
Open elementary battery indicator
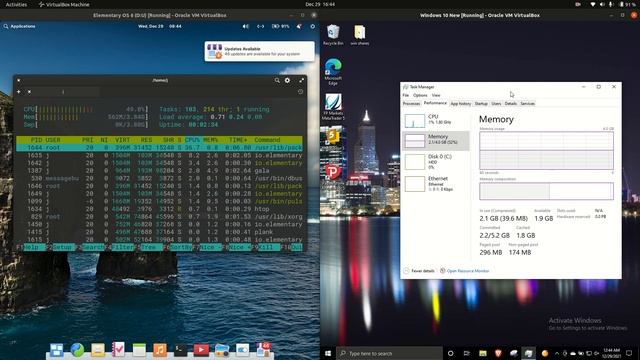[280, 26]
